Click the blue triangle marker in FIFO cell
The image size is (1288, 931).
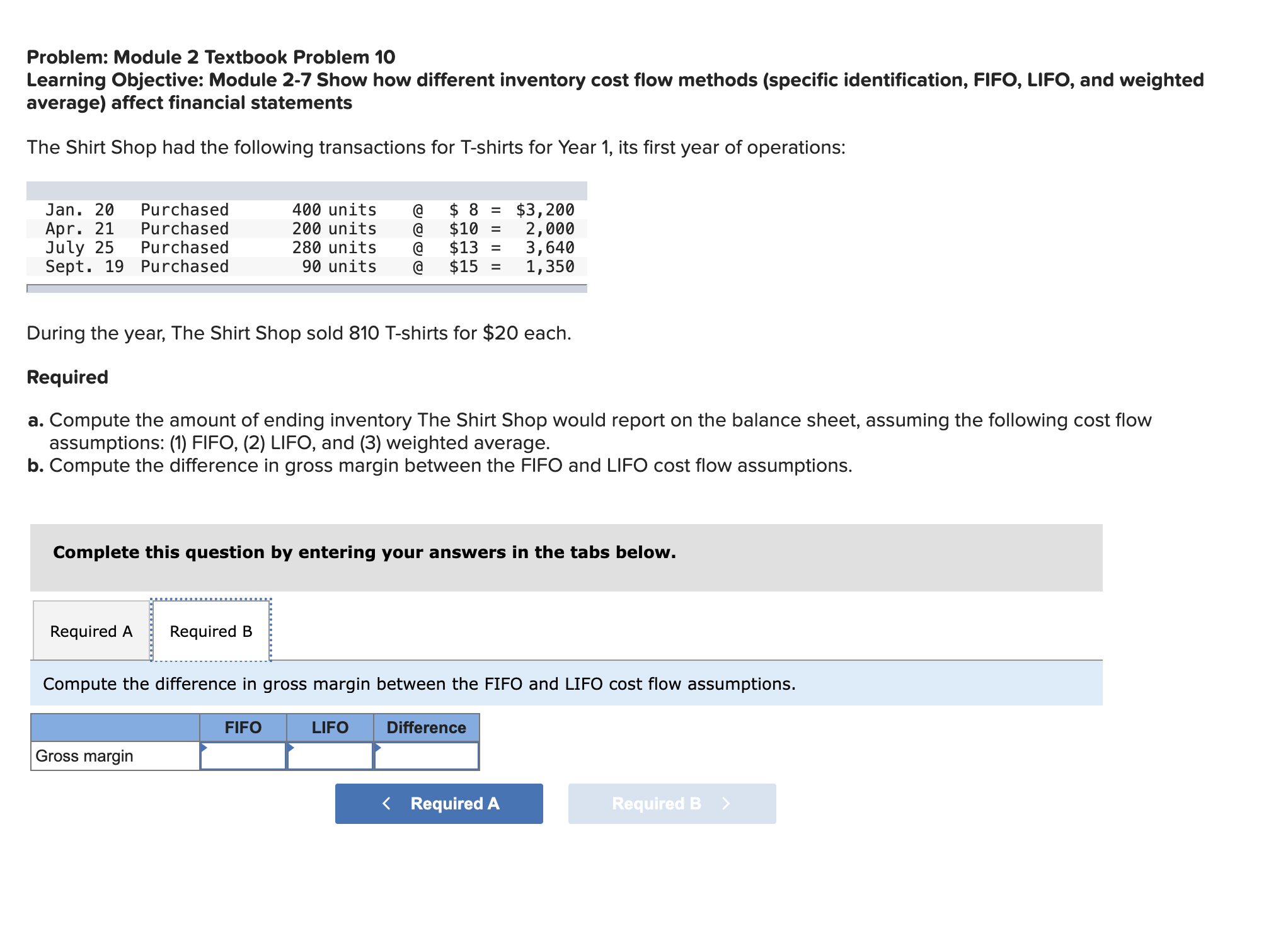(x=204, y=748)
